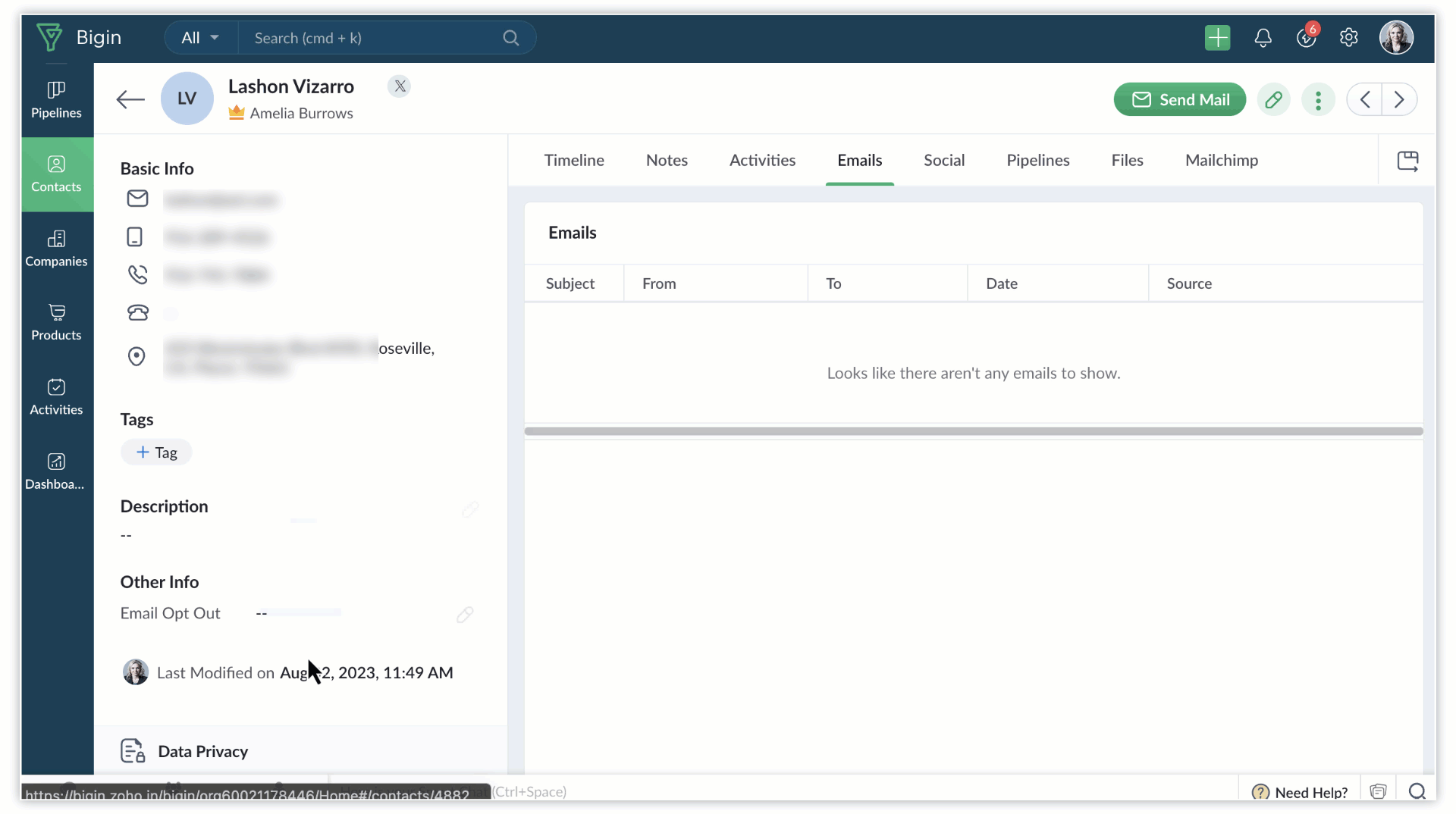Click the X (Twitter) icon beside contact name
This screenshot has width=1456, height=814.
[x=400, y=86]
